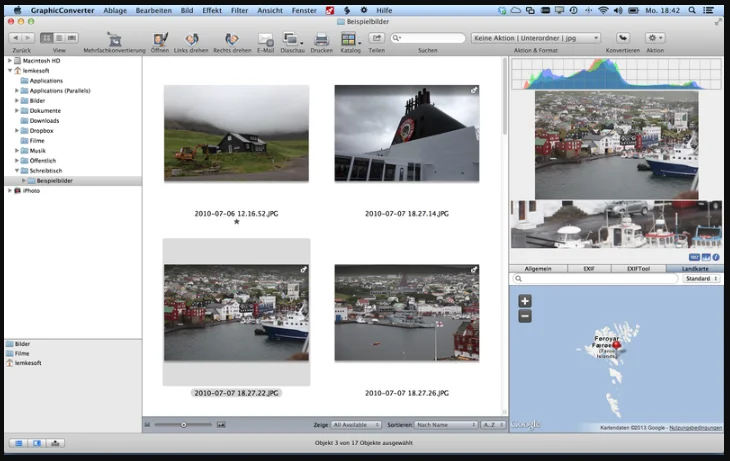The image size is (730, 461).
Task: Open the Mehrfachkonvertierung batch tool
Action: pyautogui.click(x=115, y=39)
